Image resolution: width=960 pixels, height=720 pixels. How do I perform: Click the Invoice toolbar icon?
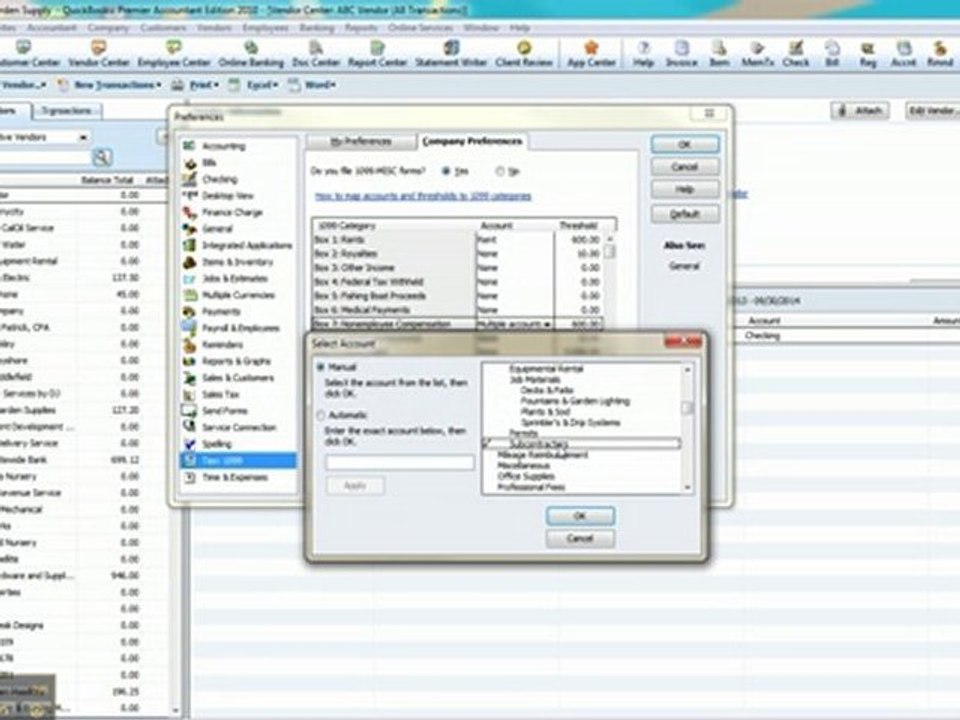681,54
